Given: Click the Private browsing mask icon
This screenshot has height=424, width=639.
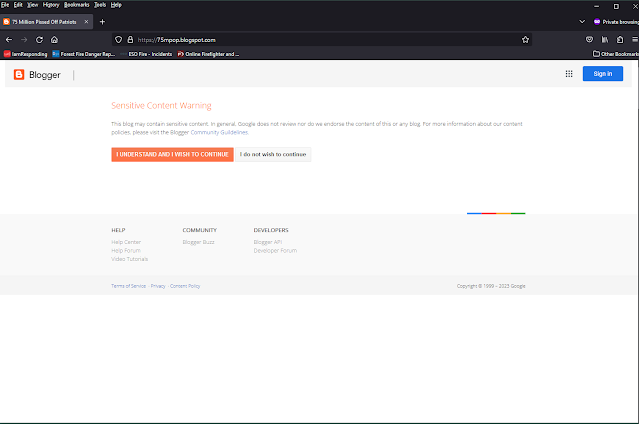Looking at the screenshot, I should (597, 22).
